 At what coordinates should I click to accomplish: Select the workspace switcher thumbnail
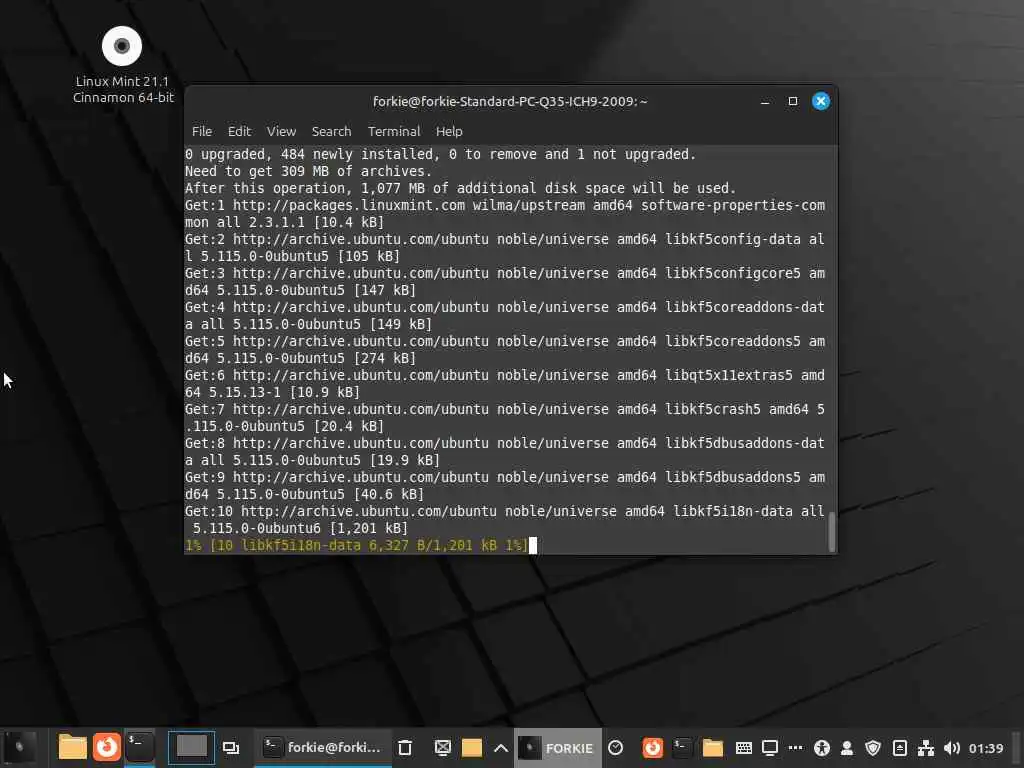[191, 747]
